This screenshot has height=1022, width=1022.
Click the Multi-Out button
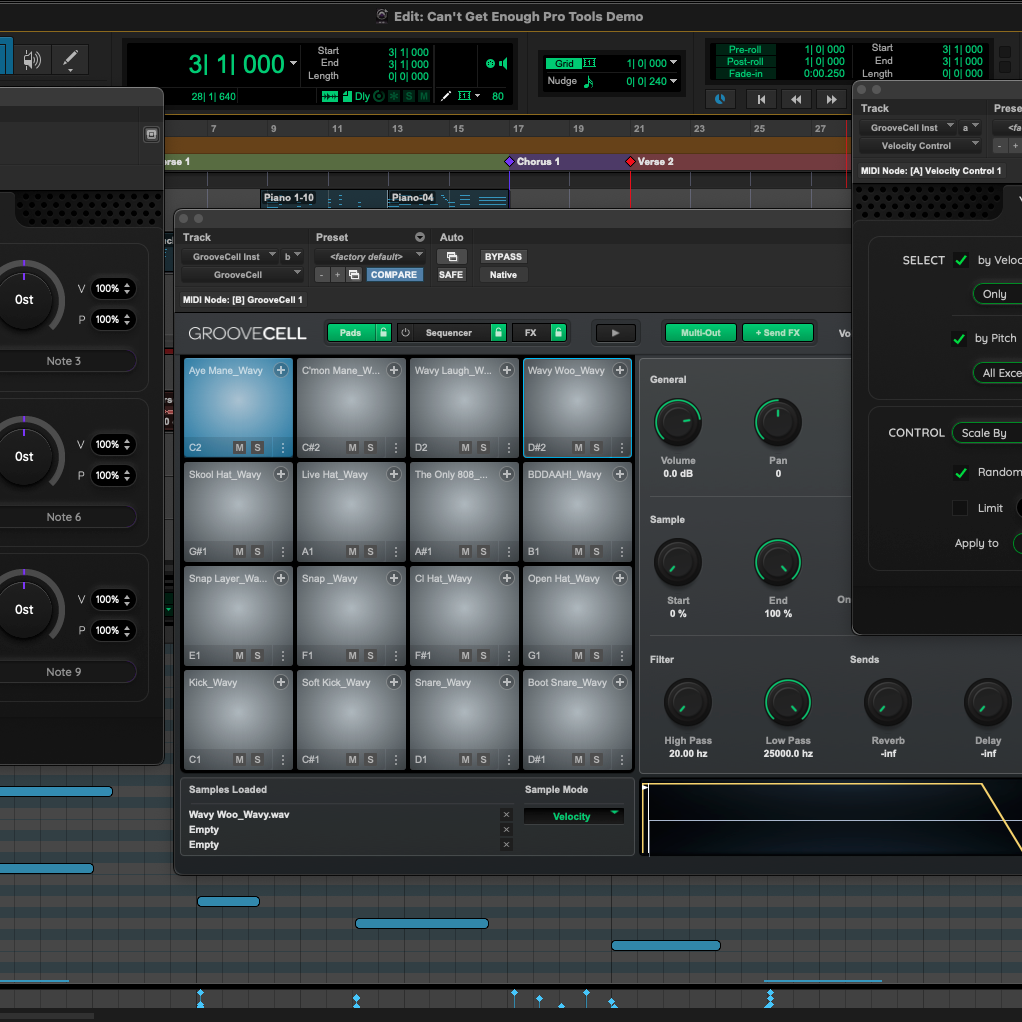click(x=700, y=333)
